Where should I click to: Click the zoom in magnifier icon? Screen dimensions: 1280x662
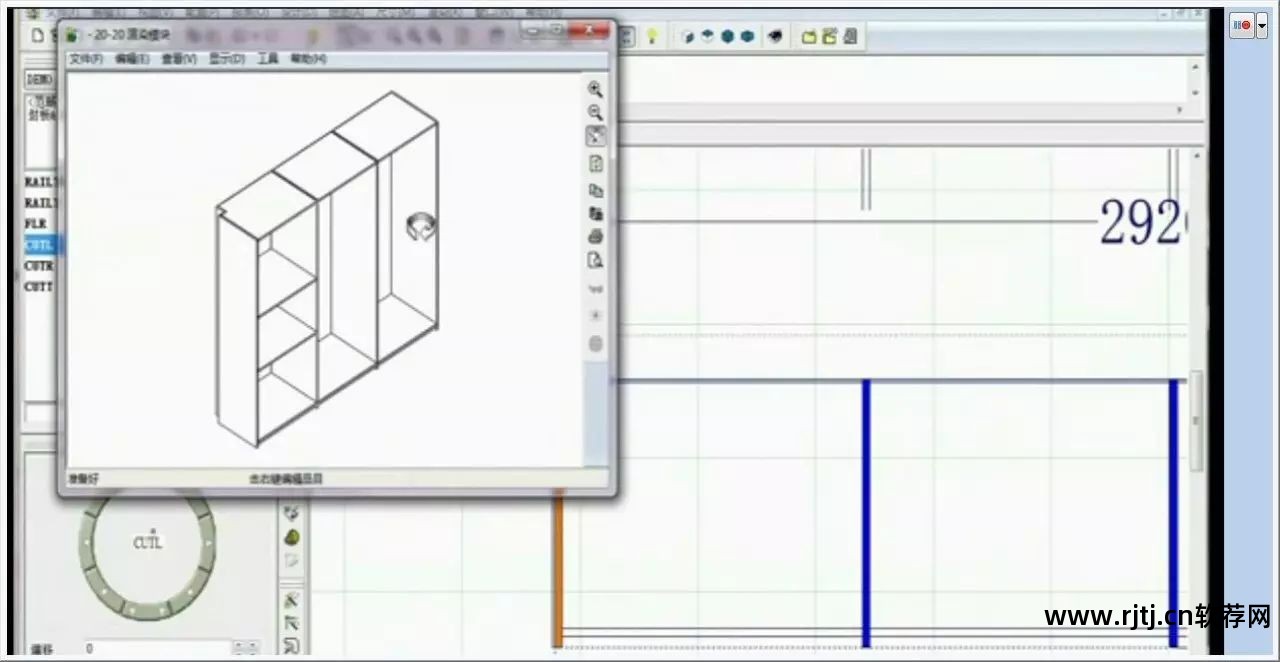pyautogui.click(x=595, y=89)
